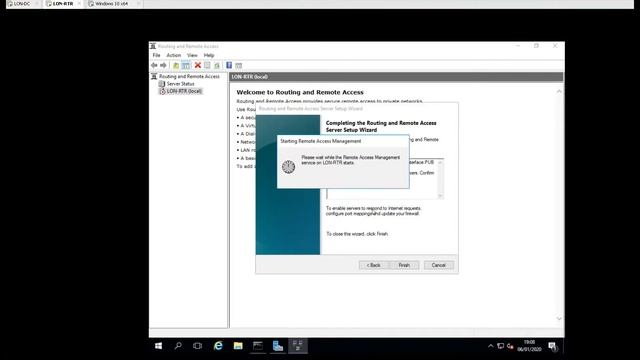The width and height of the screenshot is (640, 360).
Task: Click the volume tray icon
Action: [510, 346]
